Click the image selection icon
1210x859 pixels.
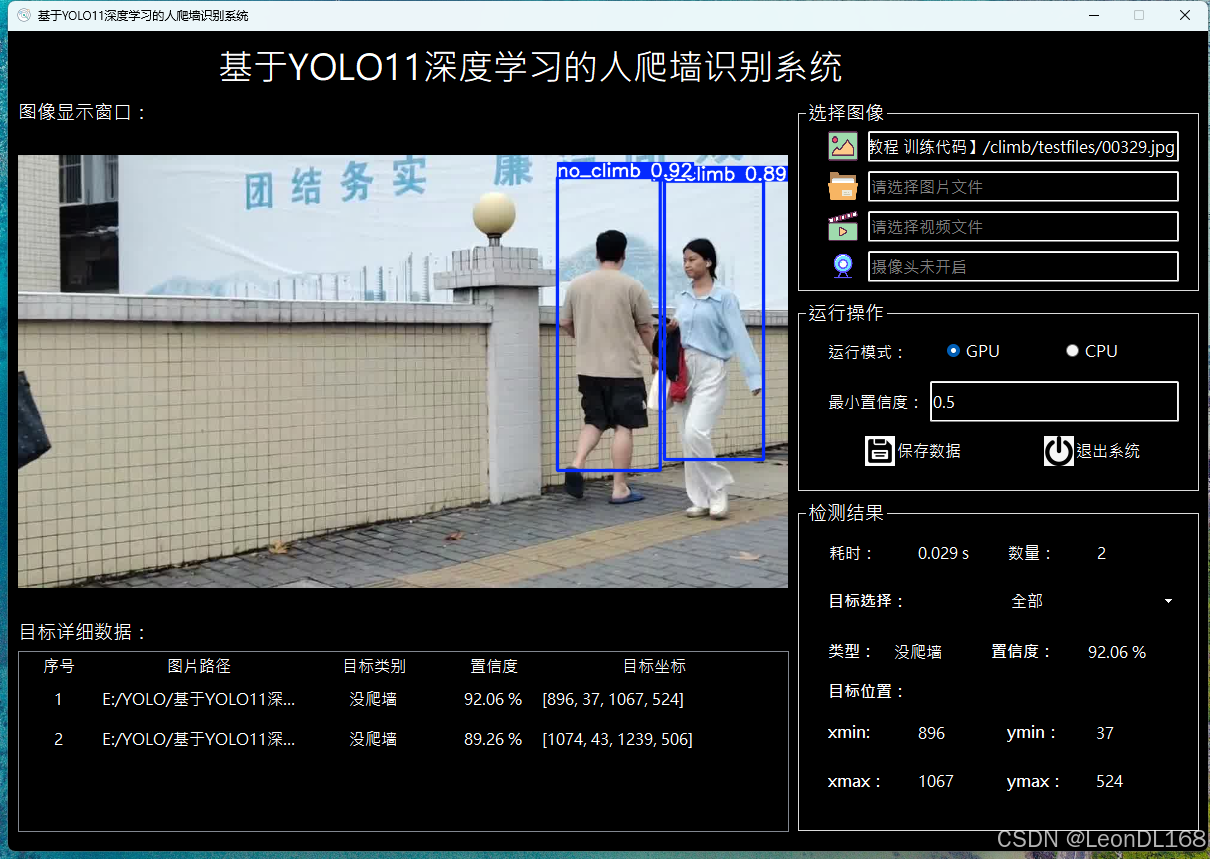click(x=843, y=146)
